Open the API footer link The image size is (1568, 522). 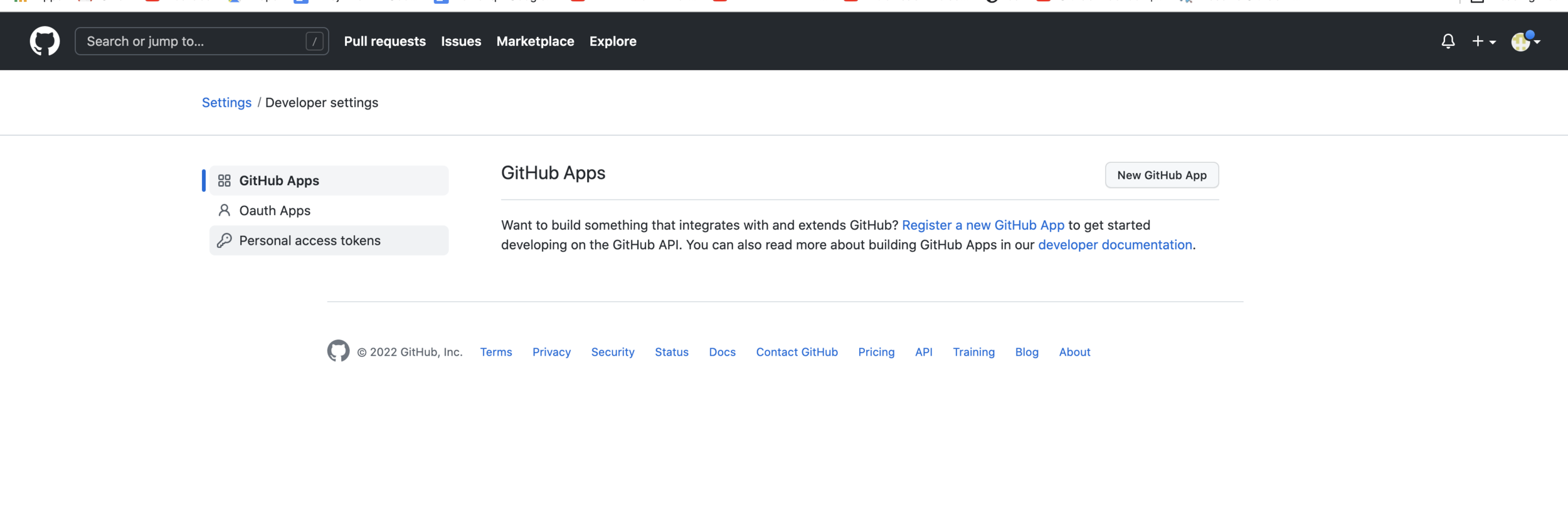(923, 352)
